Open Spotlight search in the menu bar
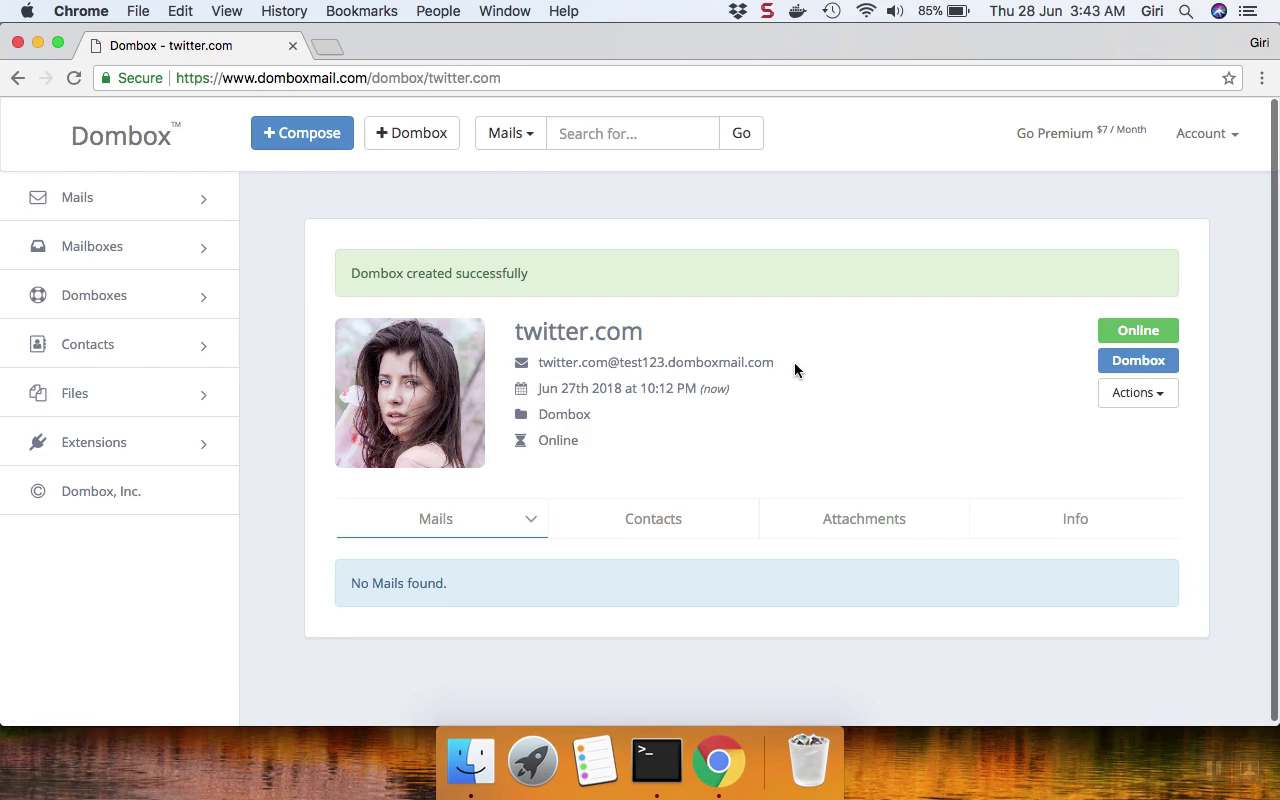Image resolution: width=1280 pixels, height=800 pixels. click(x=1186, y=11)
